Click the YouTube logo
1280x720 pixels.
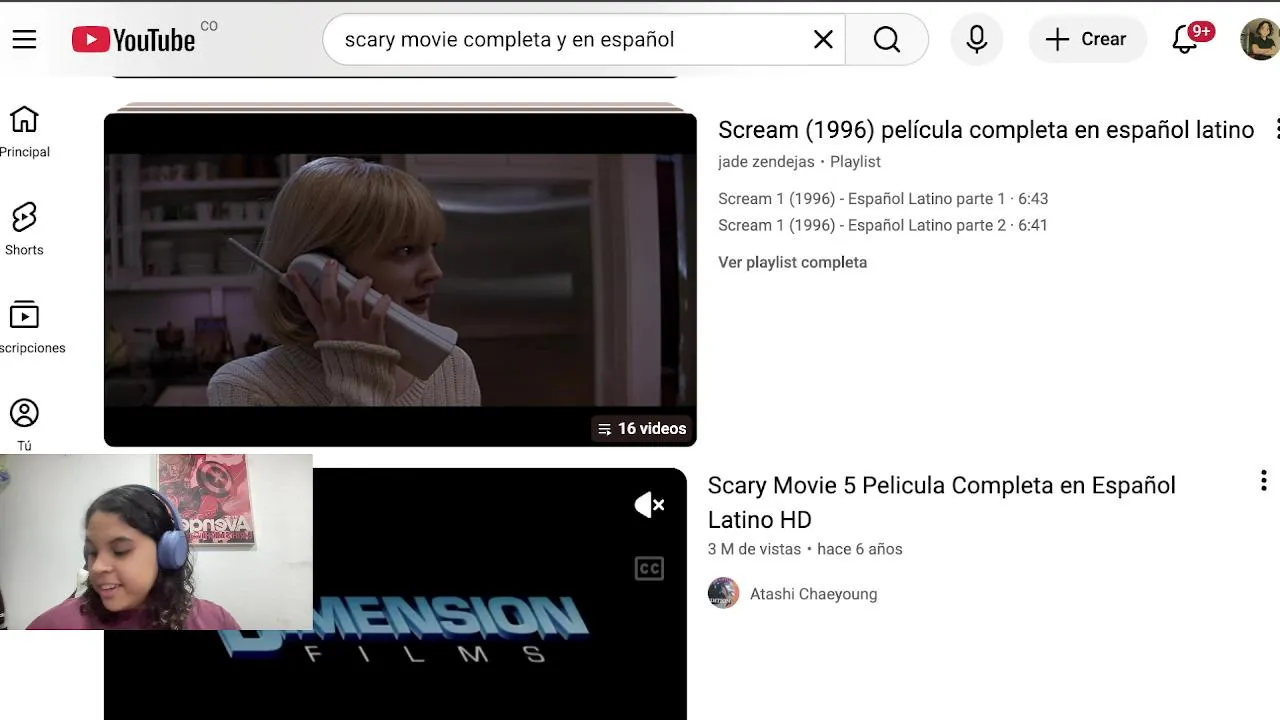tap(134, 40)
